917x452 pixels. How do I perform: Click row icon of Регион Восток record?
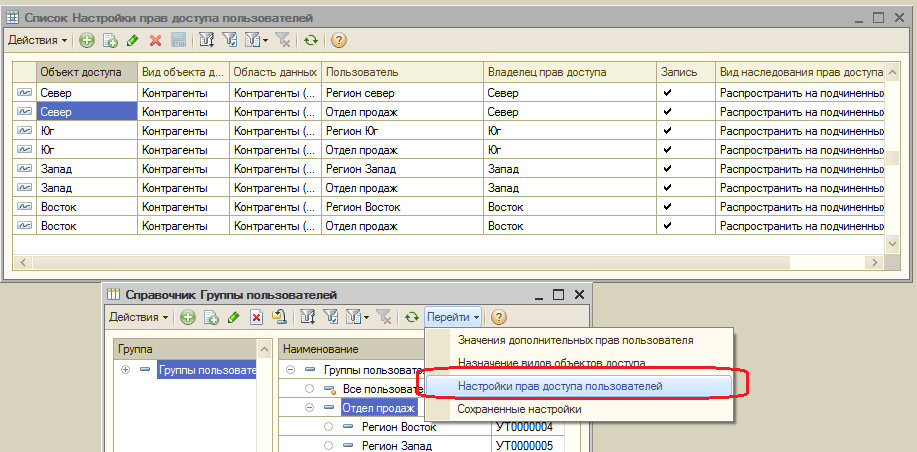pyautogui.click(x=25, y=207)
